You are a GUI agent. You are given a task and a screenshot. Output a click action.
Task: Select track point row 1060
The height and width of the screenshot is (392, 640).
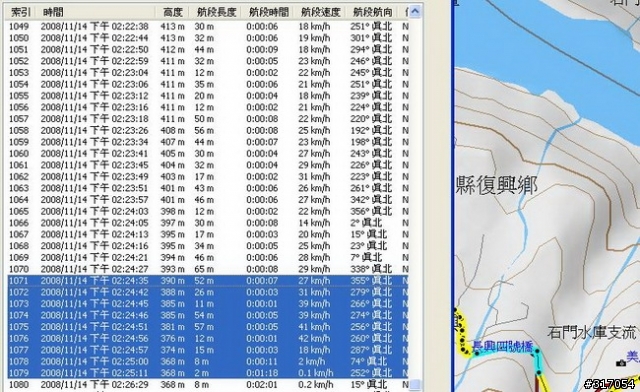tap(208, 154)
